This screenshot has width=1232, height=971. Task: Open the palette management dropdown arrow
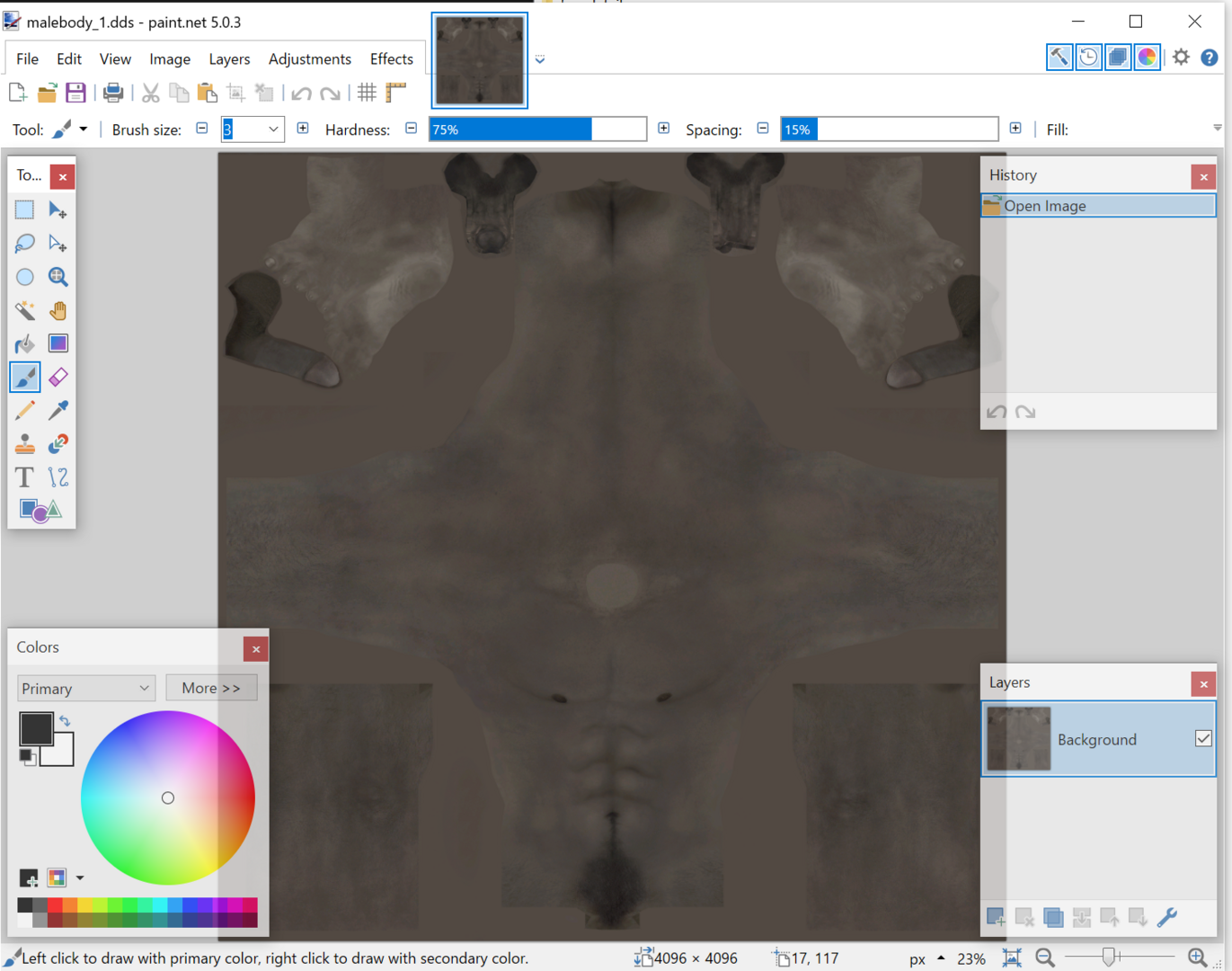pyautogui.click(x=80, y=877)
